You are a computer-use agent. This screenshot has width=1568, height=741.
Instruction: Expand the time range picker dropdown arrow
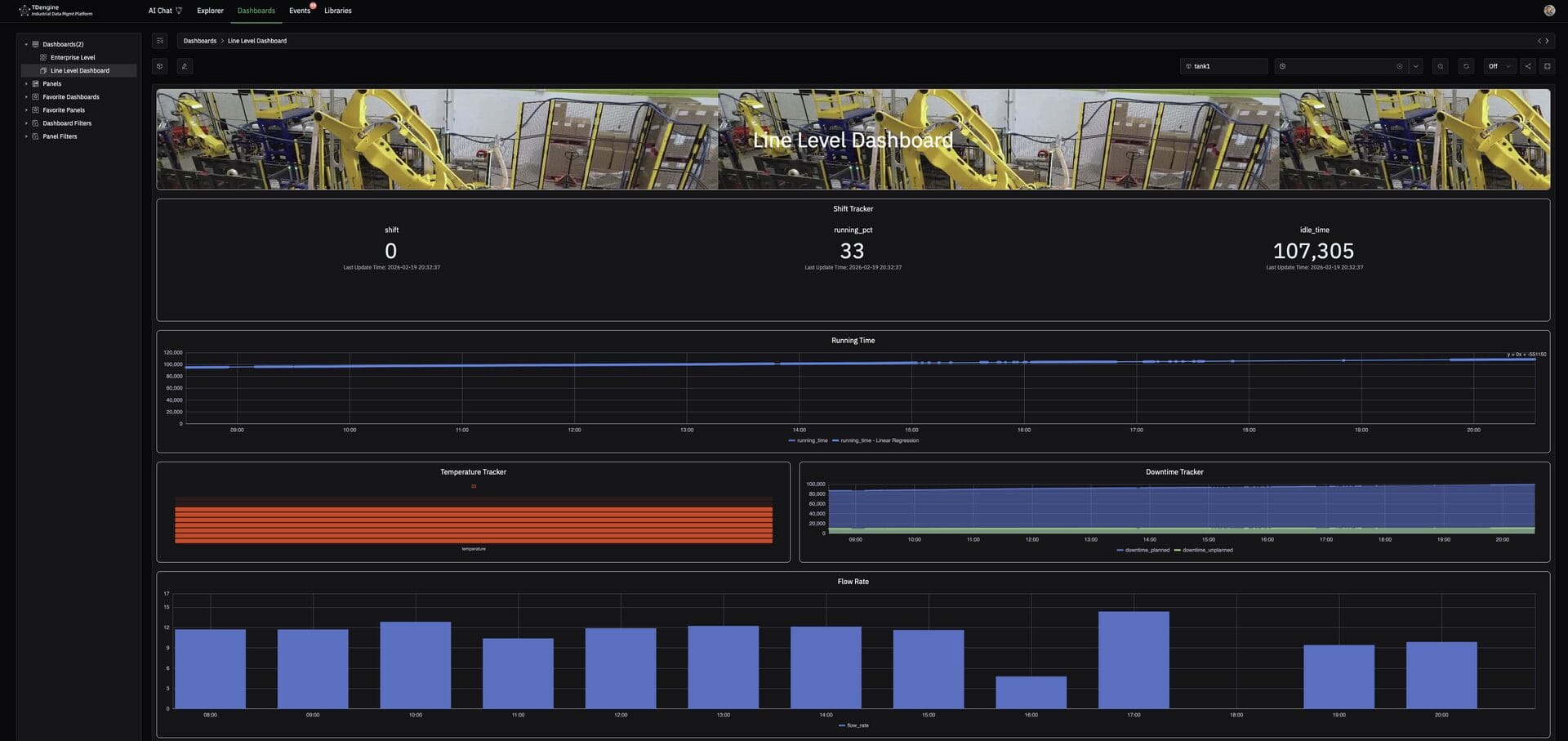coord(1416,66)
